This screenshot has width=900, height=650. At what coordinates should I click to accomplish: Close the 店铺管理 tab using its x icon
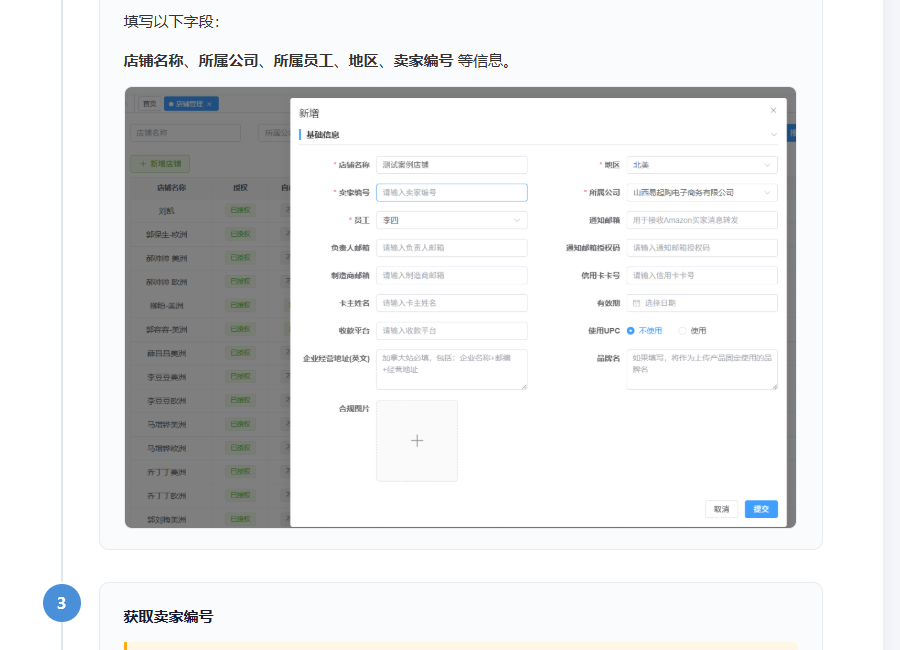(x=210, y=104)
